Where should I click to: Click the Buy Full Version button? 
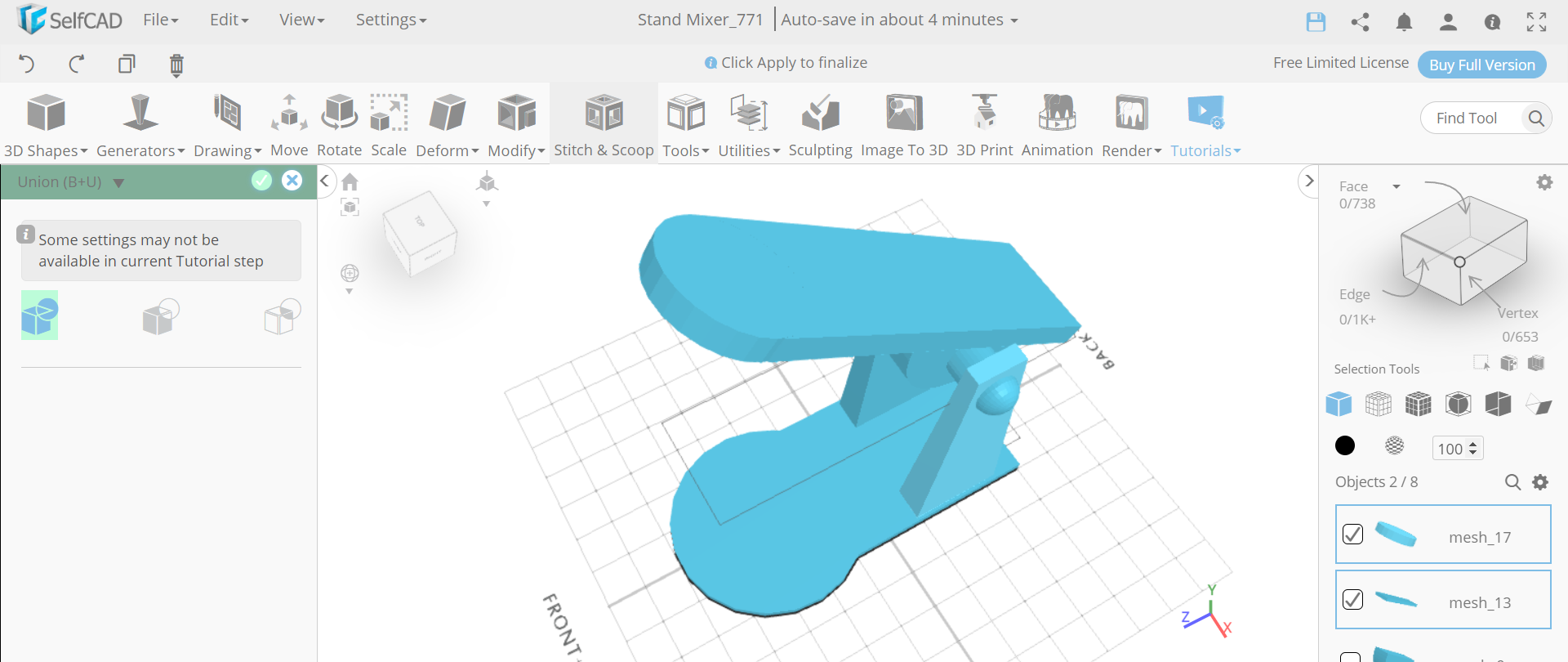(1482, 65)
